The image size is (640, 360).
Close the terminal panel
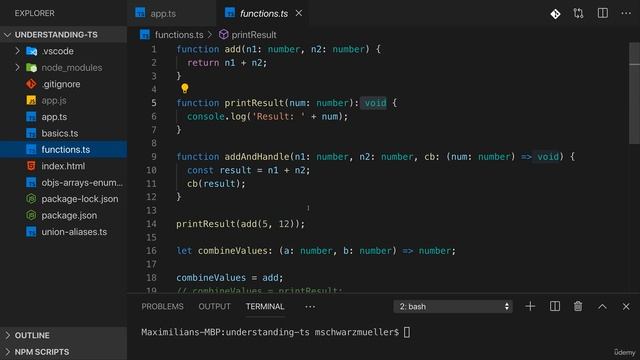coord(626,307)
